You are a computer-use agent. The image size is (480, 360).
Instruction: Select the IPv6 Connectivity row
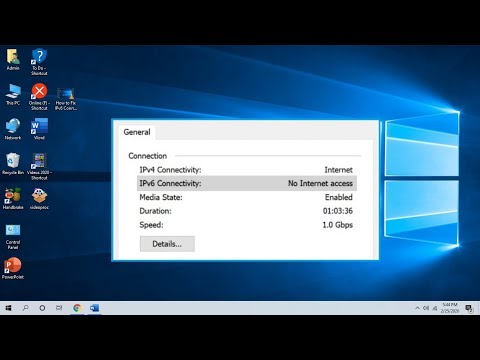[247, 183]
